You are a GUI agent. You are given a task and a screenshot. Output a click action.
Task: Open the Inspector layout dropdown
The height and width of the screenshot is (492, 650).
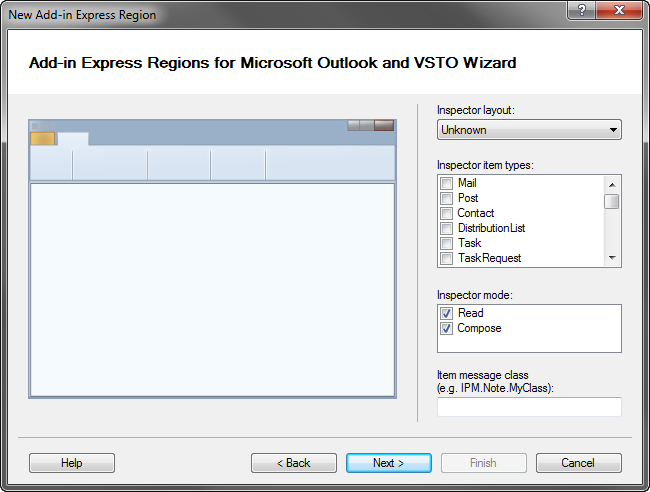click(529, 130)
